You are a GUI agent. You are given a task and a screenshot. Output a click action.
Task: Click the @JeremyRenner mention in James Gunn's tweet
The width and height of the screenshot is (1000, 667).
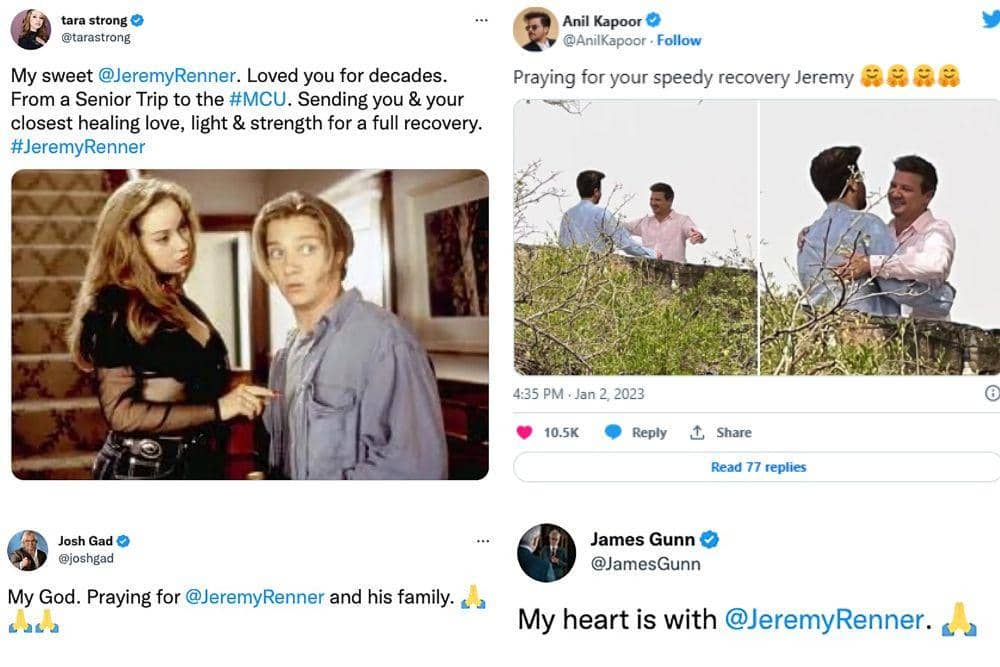click(x=824, y=619)
